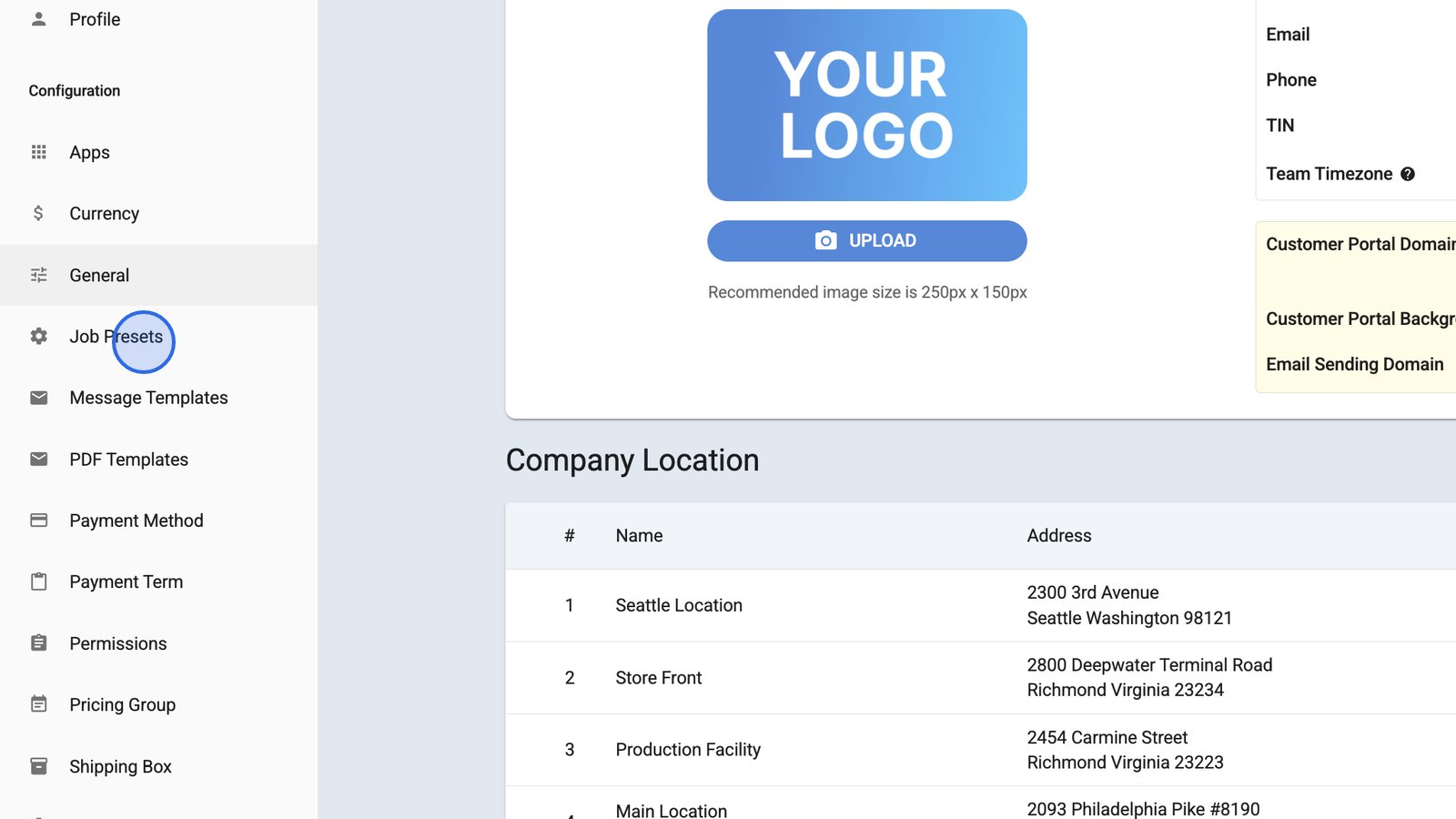Click the Shipping Box archive icon
This screenshot has height=819, width=1456.
click(x=38, y=766)
